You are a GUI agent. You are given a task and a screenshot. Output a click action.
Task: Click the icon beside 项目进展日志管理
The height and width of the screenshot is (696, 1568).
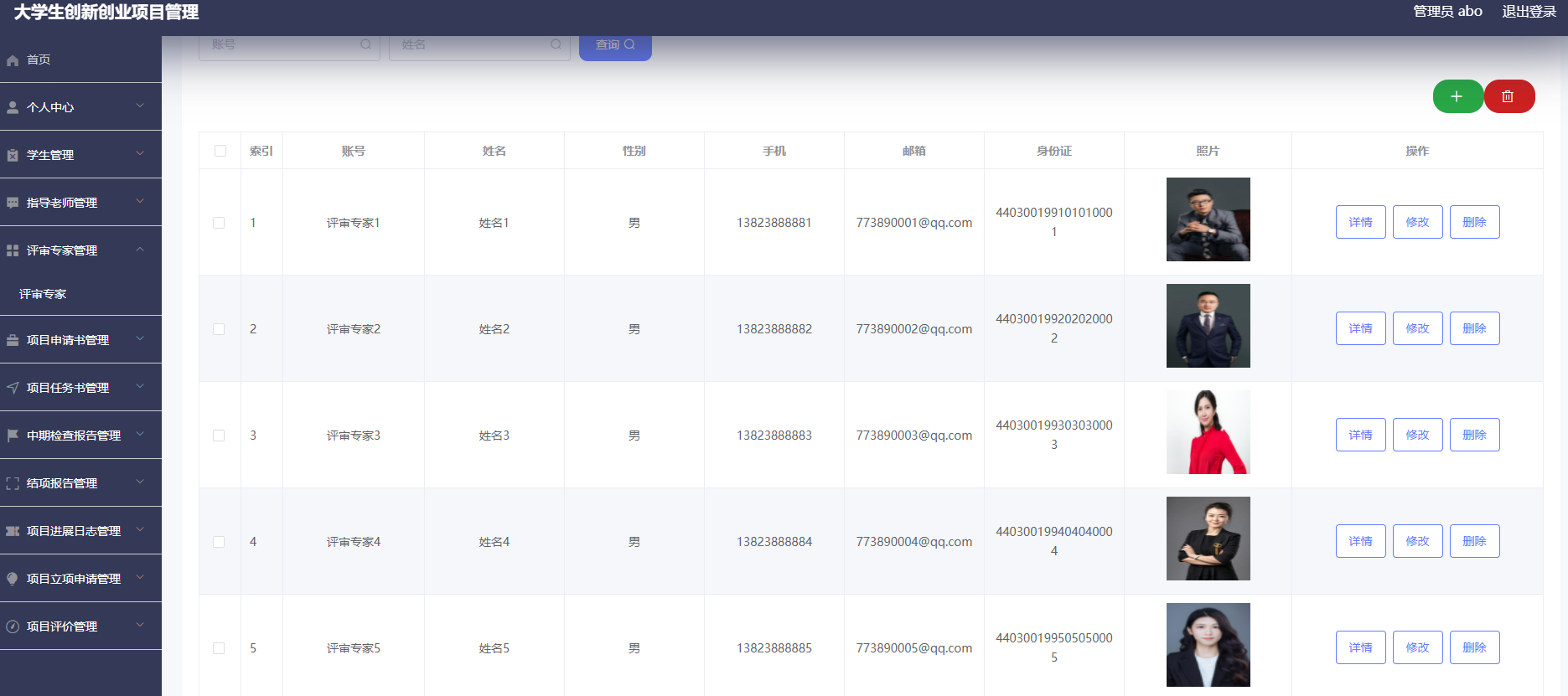[x=13, y=531]
